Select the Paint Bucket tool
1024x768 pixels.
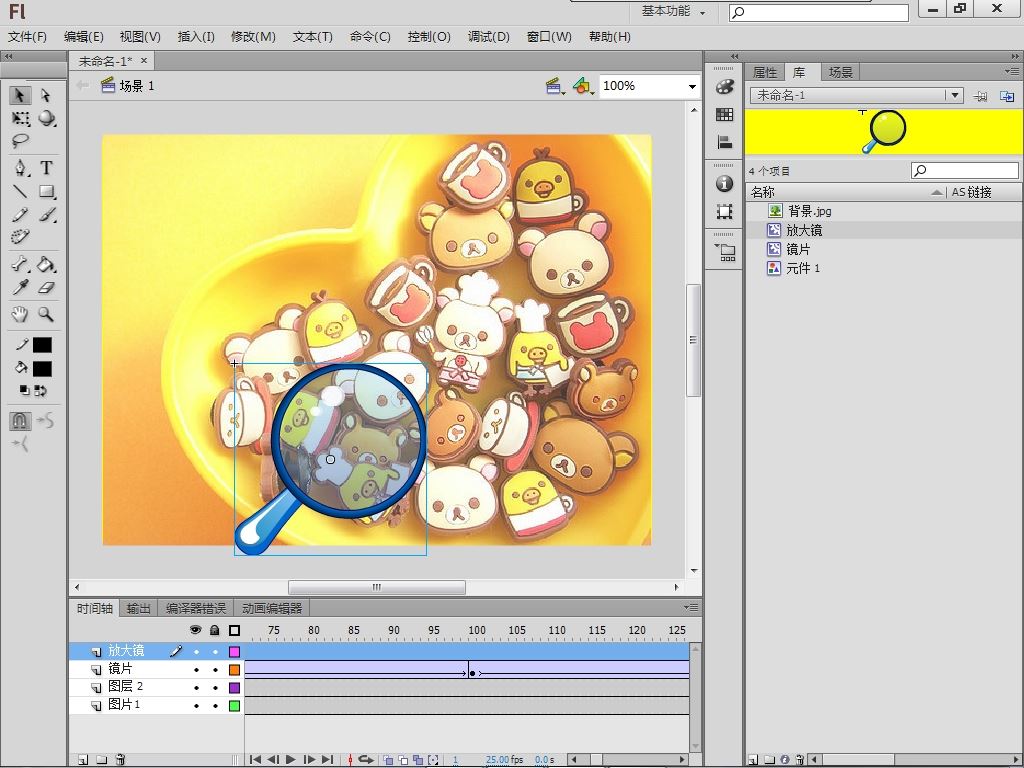pos(46,264)
